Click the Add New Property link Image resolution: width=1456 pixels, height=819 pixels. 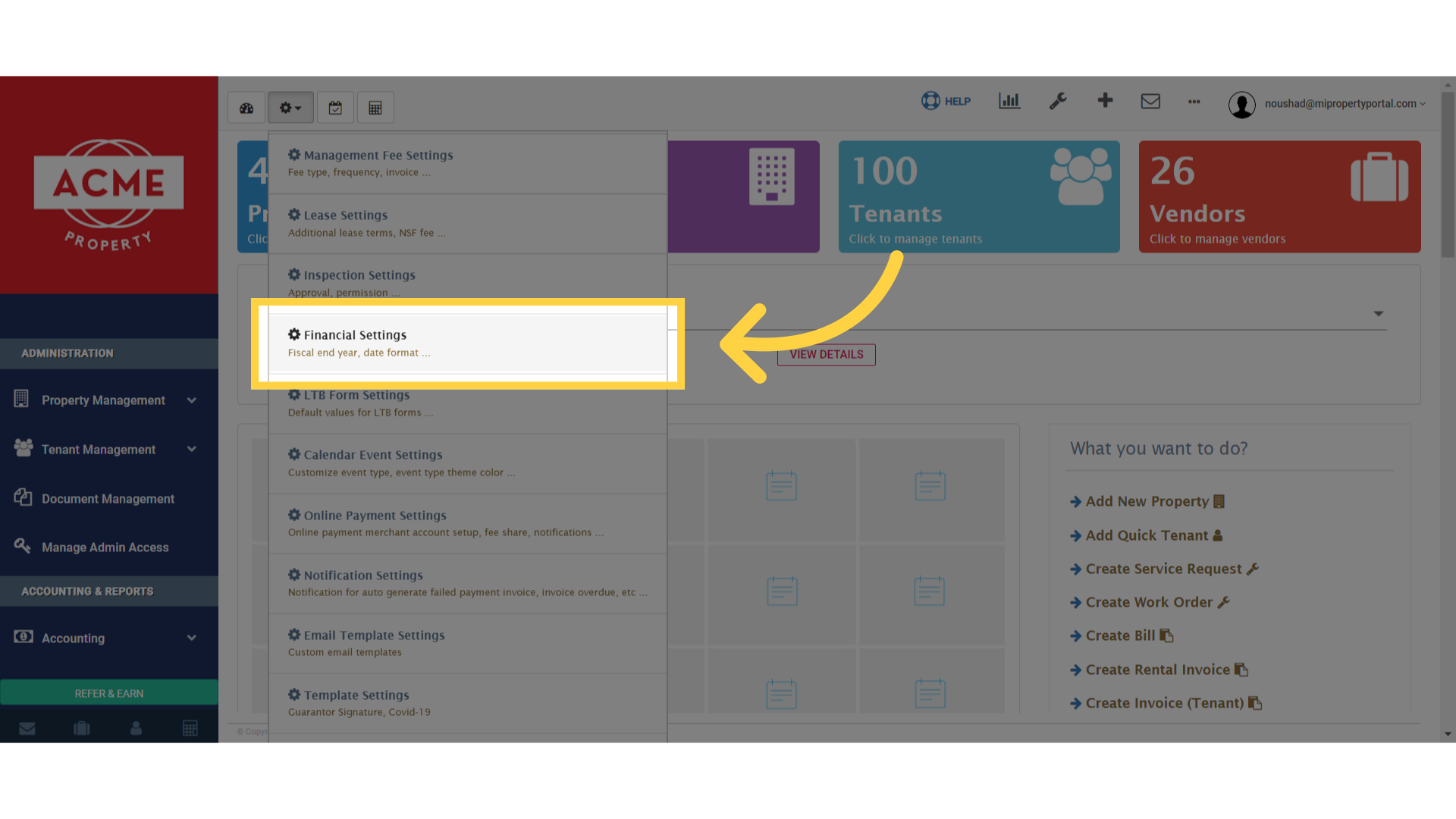point(1147,501)
